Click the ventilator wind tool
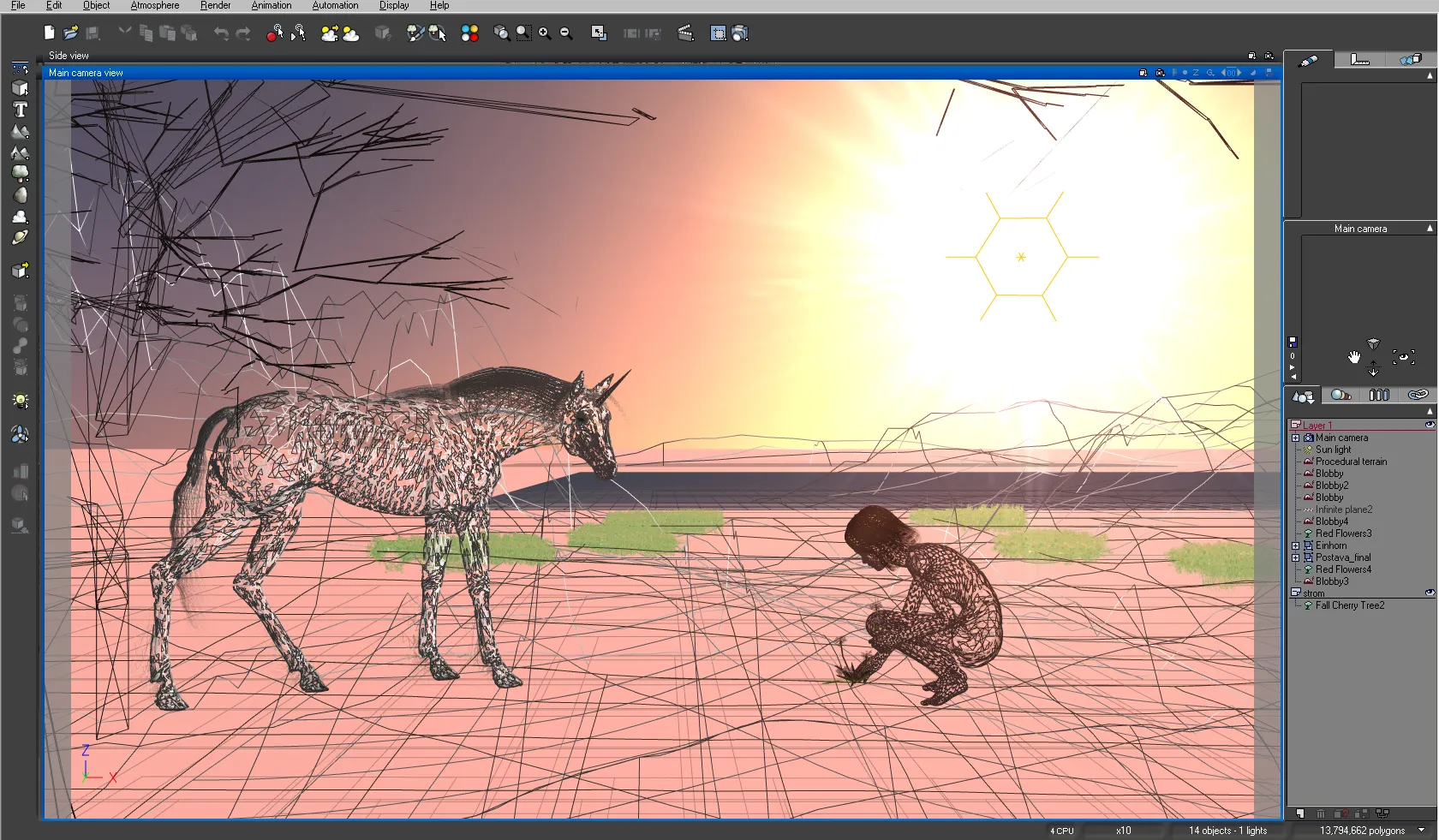 pyautogui.click(x=20, y=435)
